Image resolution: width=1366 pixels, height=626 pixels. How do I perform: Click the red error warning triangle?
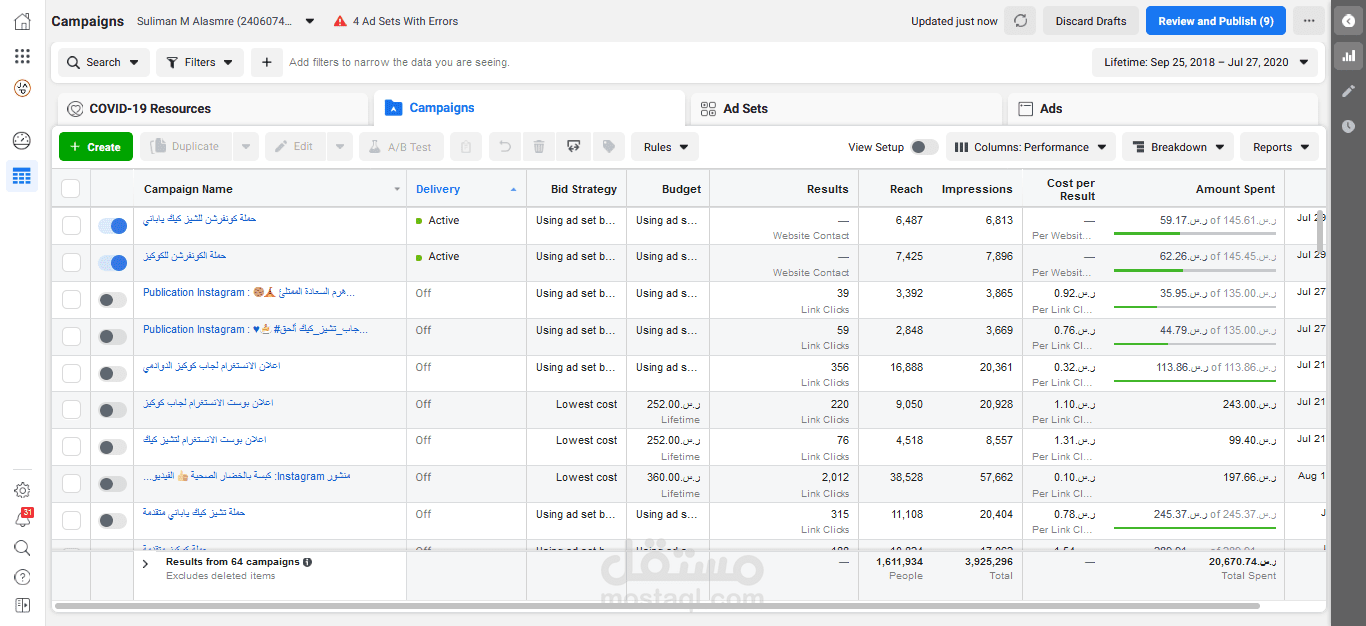click(340, 21)
